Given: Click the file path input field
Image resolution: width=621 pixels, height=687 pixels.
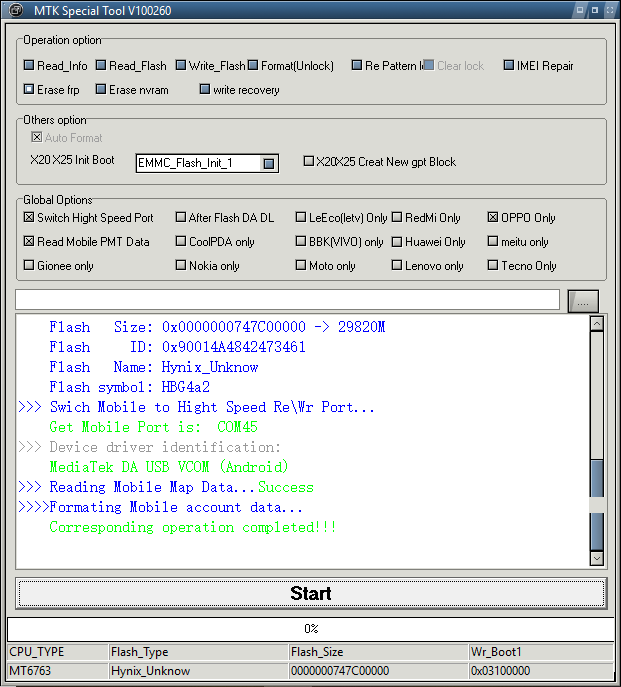Looking at the screenshot, I should 287,300.
